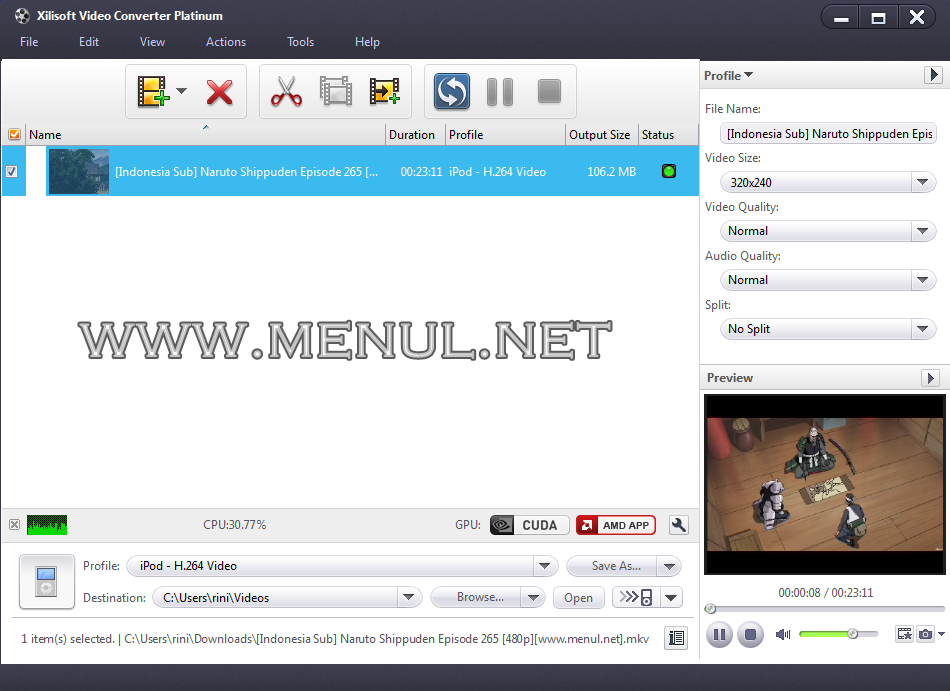
Task: Open the Destination path dropdown
Action: pyautogui.click(x=409, y=598)
